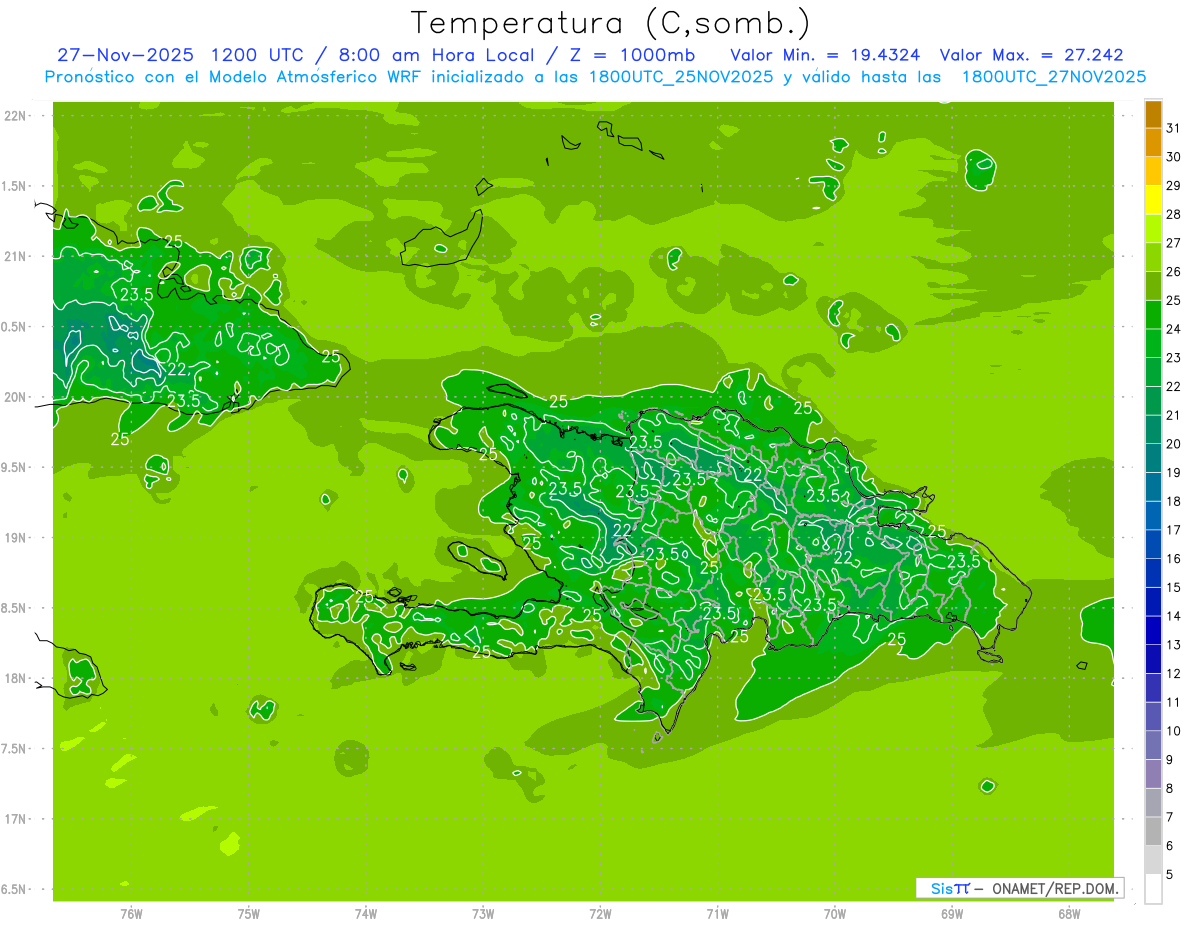Screen dimensions: 1200x927
Task: Click the 'Valor Min. = 19.4324' text
Action: click(x=825, y=55)
